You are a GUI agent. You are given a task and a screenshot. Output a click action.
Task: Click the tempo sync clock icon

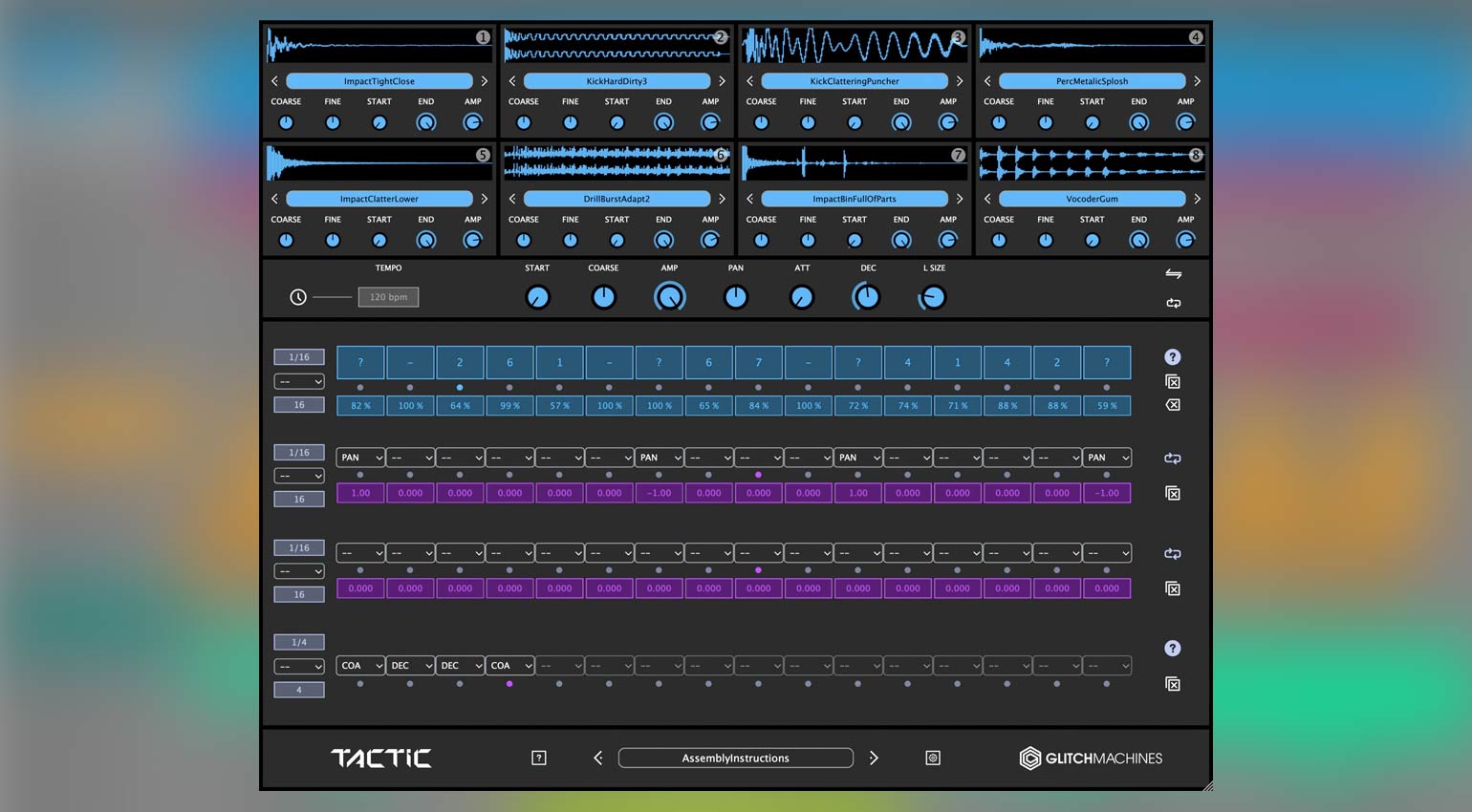(298, 297)
